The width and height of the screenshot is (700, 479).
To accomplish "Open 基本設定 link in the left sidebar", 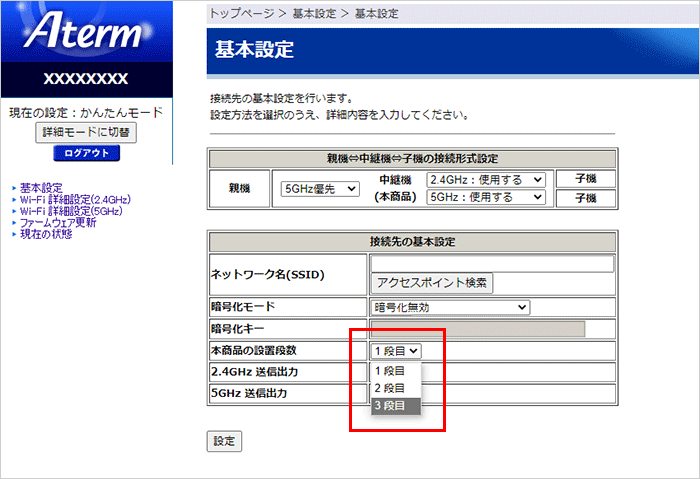I will tap(41, 188).
